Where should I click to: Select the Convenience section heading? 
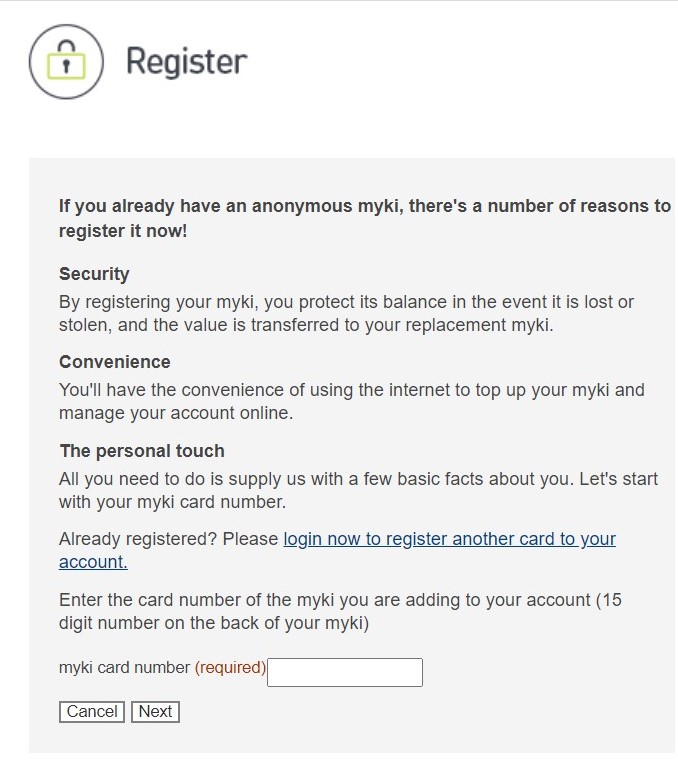(115, 362)
